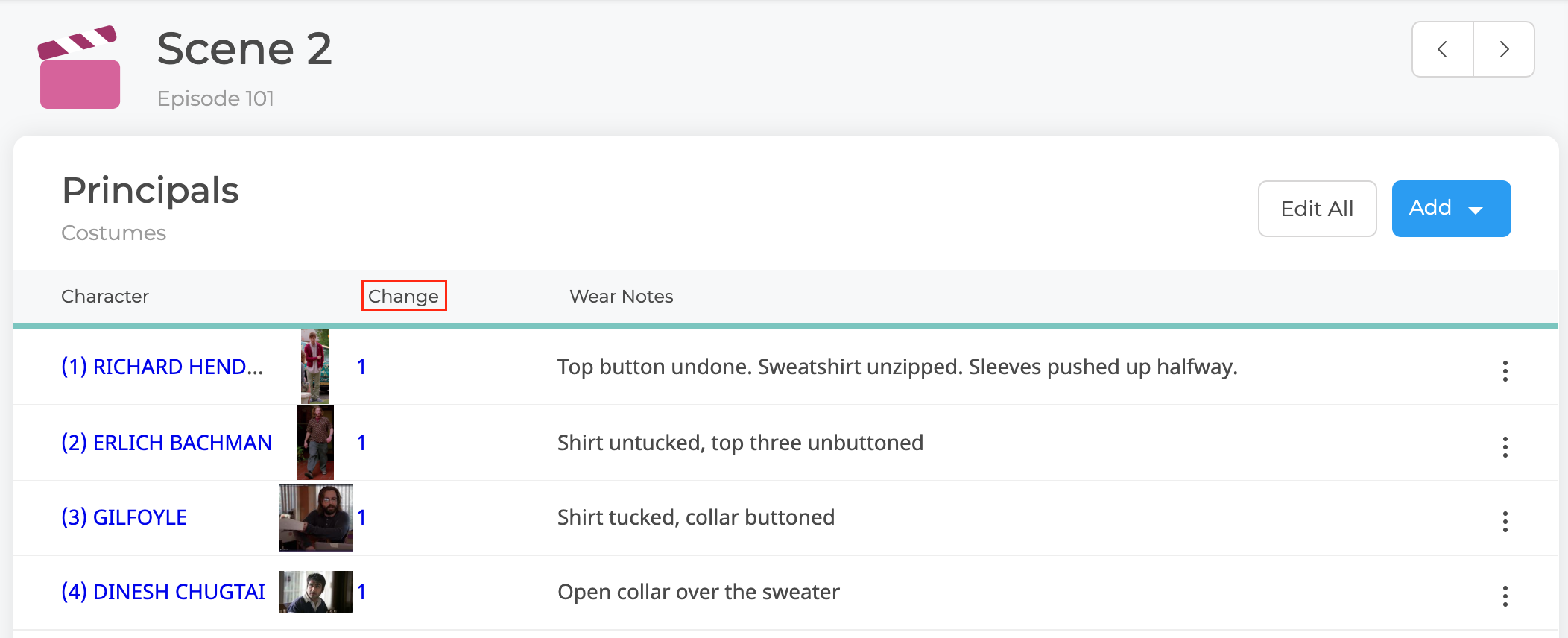
Task: Expand the Add dropdown button
Action: coord(1451,209)
